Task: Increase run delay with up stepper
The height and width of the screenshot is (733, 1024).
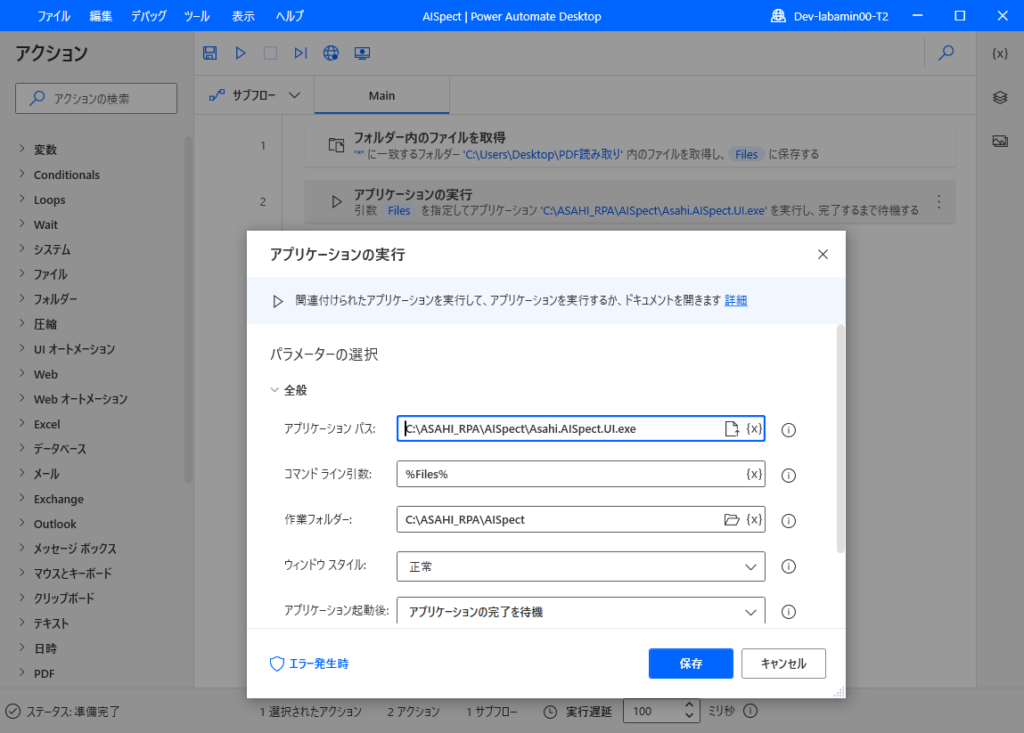Action: coord(689,706)
